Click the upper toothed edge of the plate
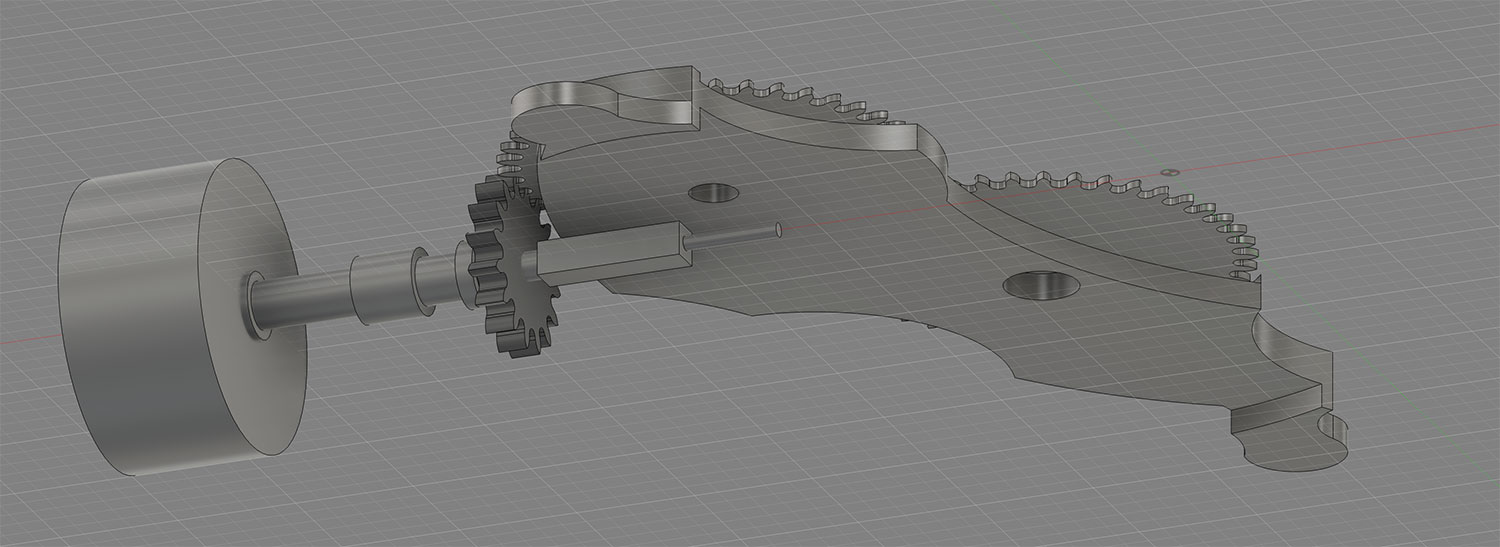Image resolution: width=1500 pixels, height=547 pixels. coord(800,98)
